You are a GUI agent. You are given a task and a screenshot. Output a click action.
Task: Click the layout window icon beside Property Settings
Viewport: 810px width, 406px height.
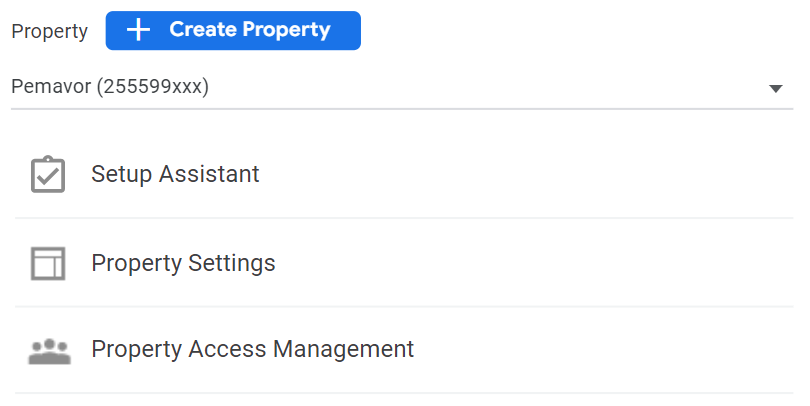click(47, 263)
